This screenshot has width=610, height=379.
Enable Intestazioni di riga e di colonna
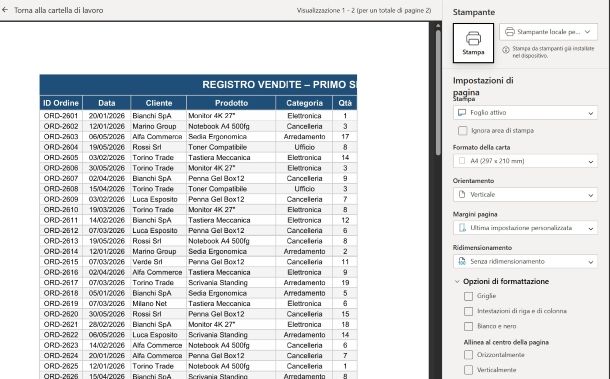click(x=468, y=311)
